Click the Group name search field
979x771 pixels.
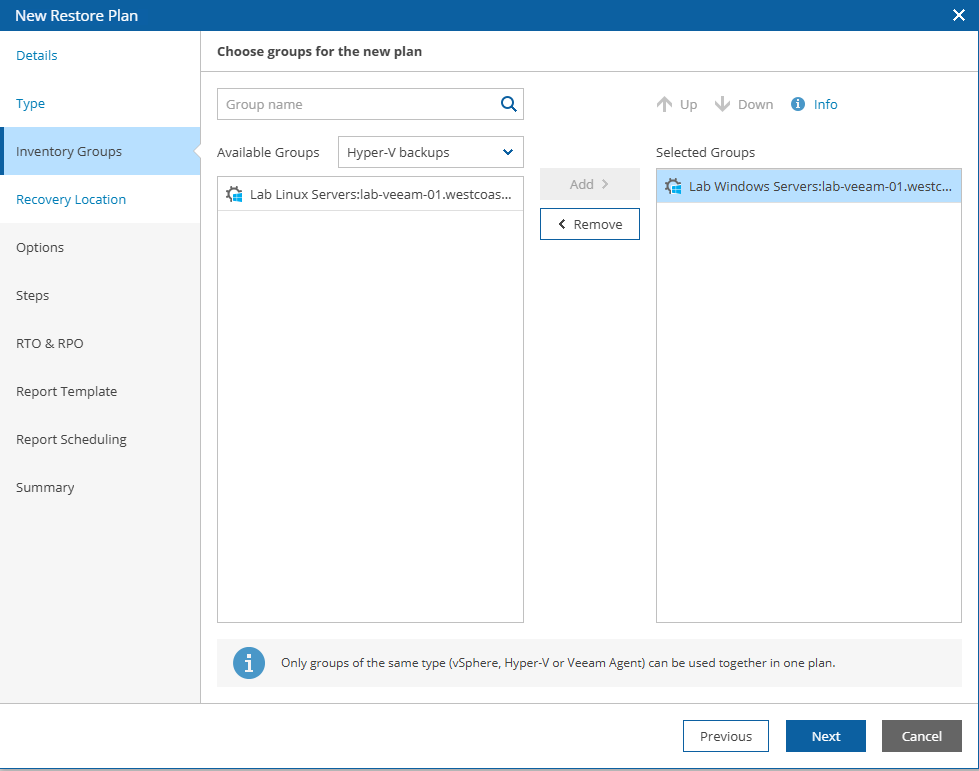click(x=358, y=104)
